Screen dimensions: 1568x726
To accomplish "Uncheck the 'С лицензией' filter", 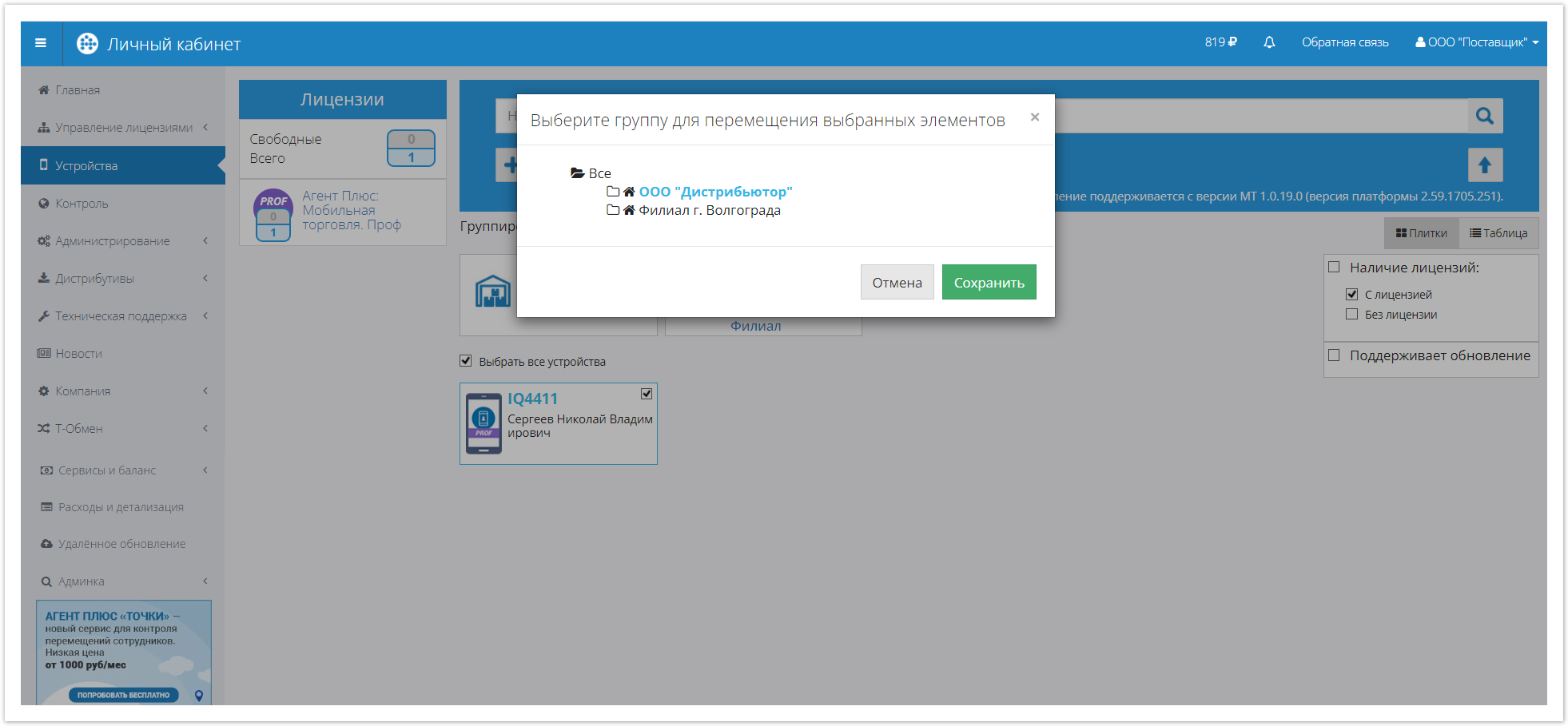I will tap(1352, 295).
